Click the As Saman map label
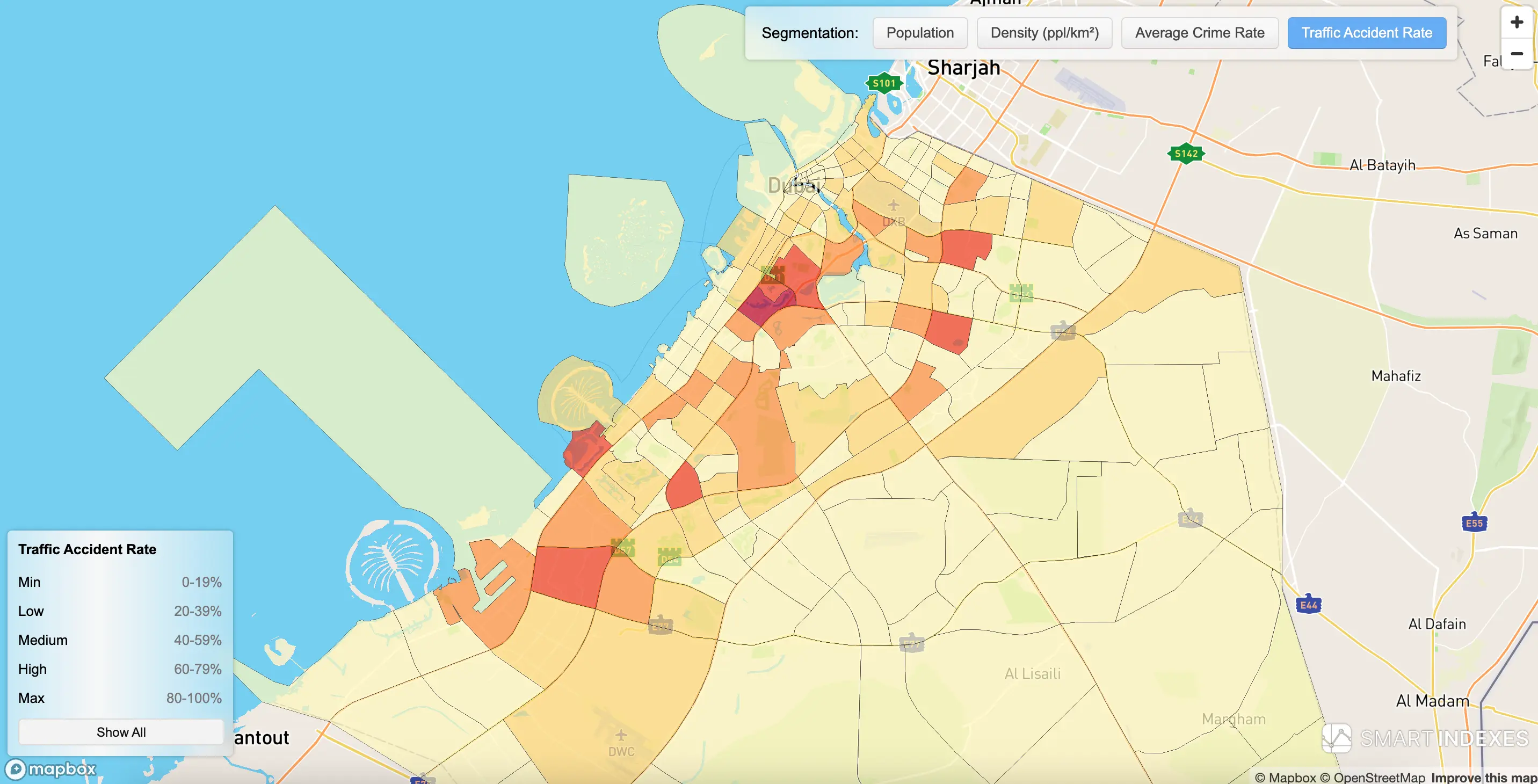The height and width of the screenshot is (784, 1538). (1485, 233)
